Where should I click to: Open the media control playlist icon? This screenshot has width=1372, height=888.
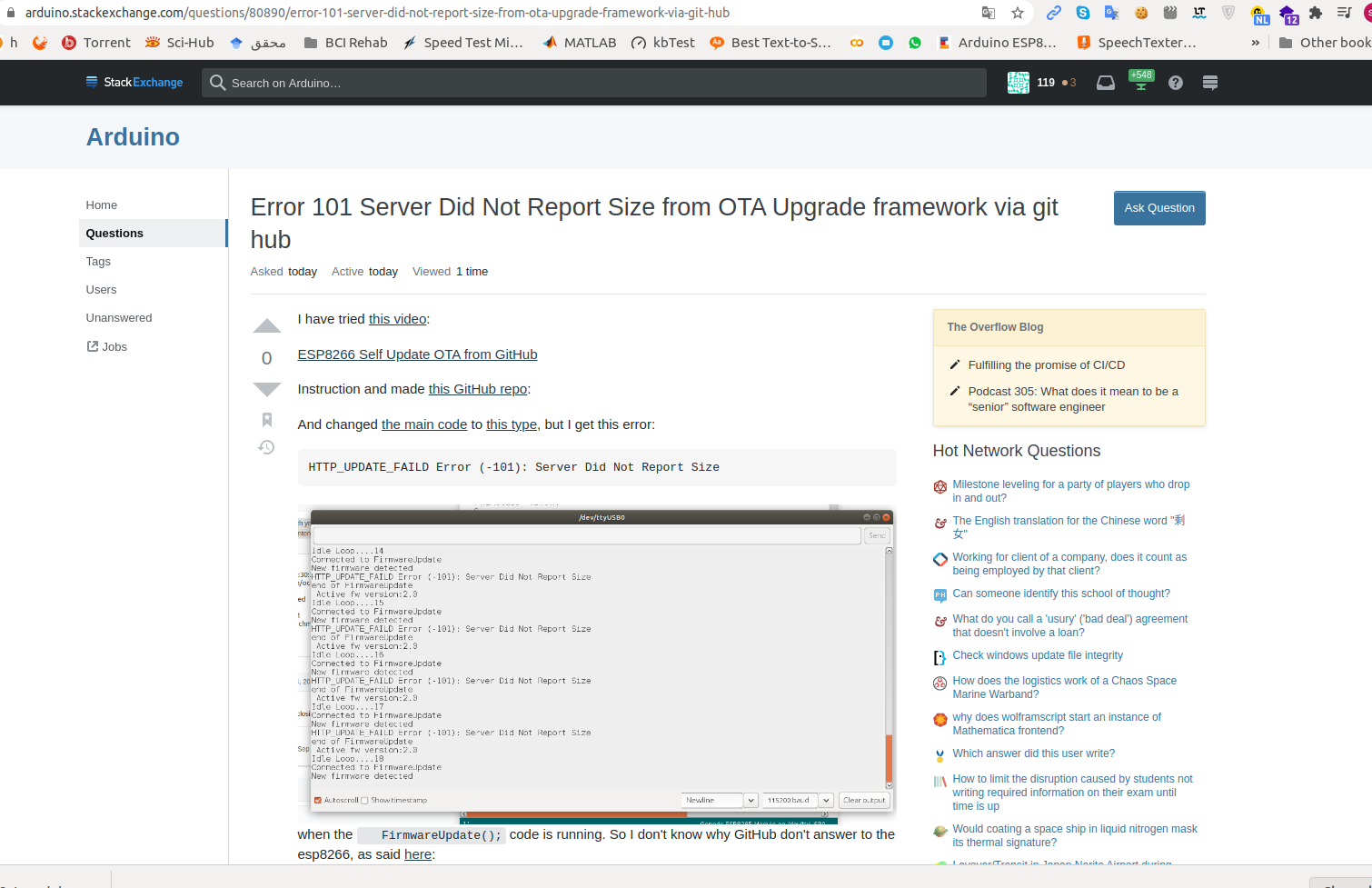coord(1345,13)
